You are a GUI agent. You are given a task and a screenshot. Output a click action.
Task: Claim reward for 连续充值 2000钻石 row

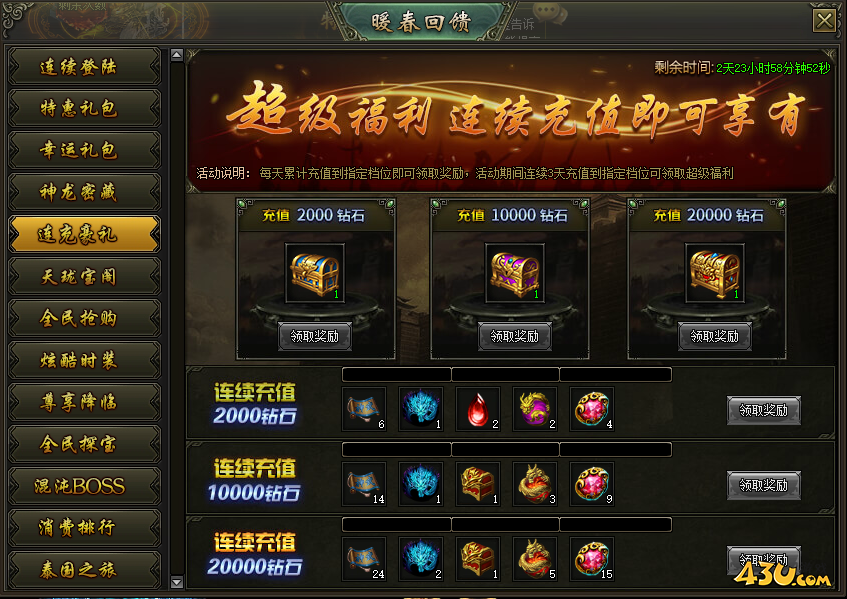click(x=763, y=410)
